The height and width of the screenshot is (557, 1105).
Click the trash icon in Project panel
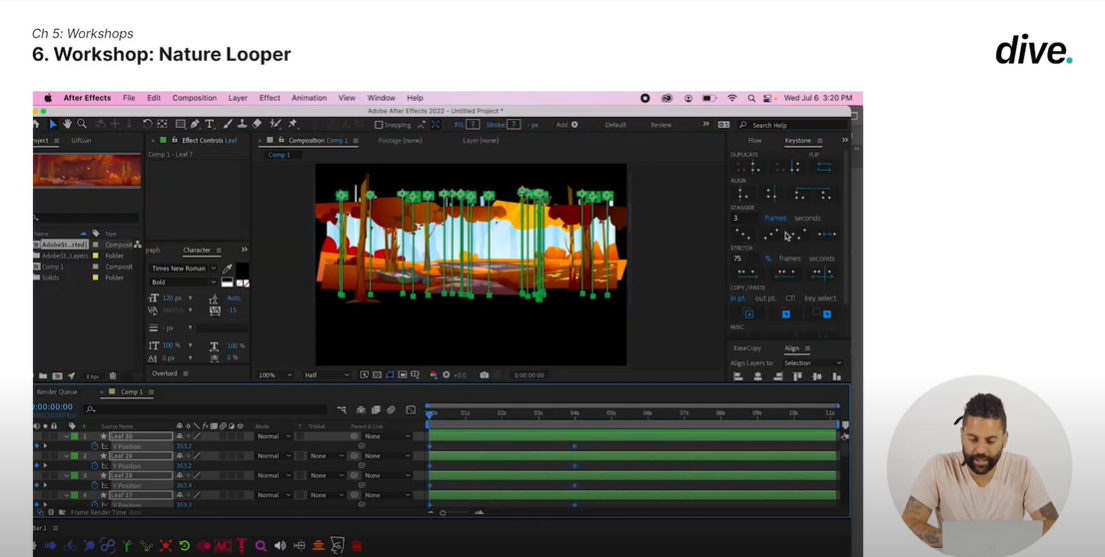pyautogui.click(x=112, y=376)
